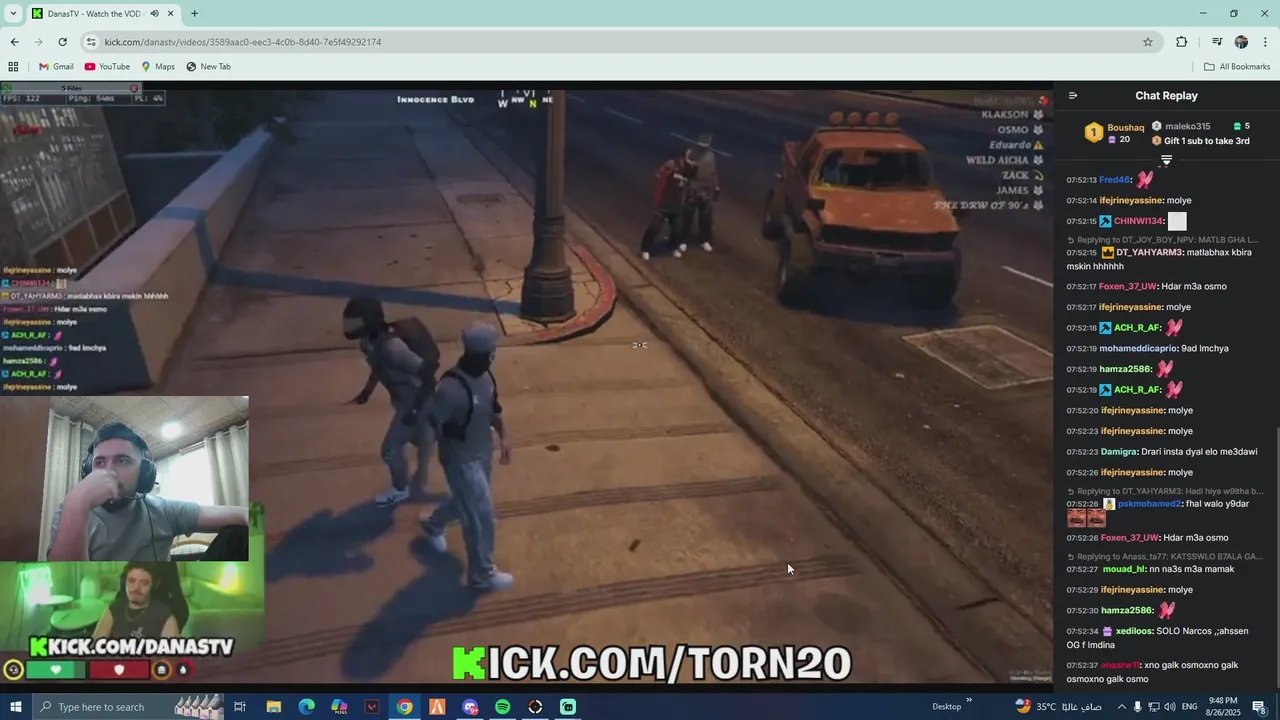
Task: Open a new browser tab
Action: coord(194,14)
